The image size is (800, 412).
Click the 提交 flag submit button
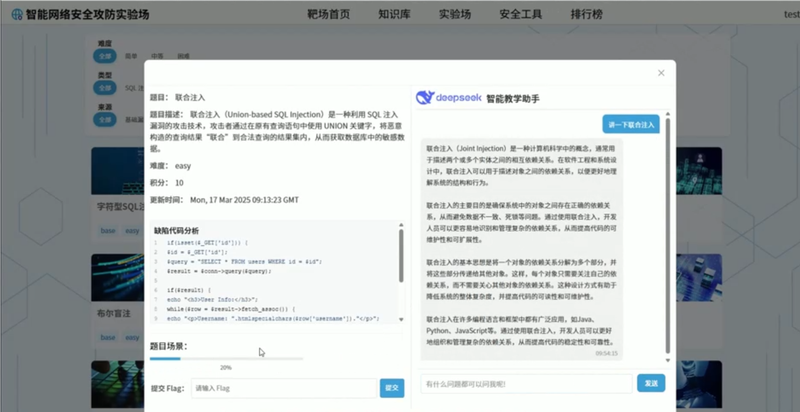[x=392, y=388]
